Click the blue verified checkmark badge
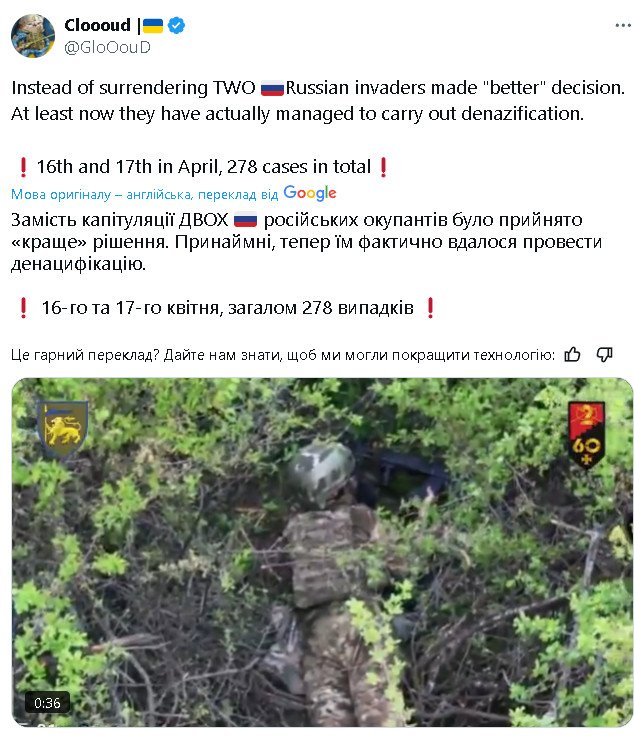This screenshot has height=736, width=634. point(176,25)
